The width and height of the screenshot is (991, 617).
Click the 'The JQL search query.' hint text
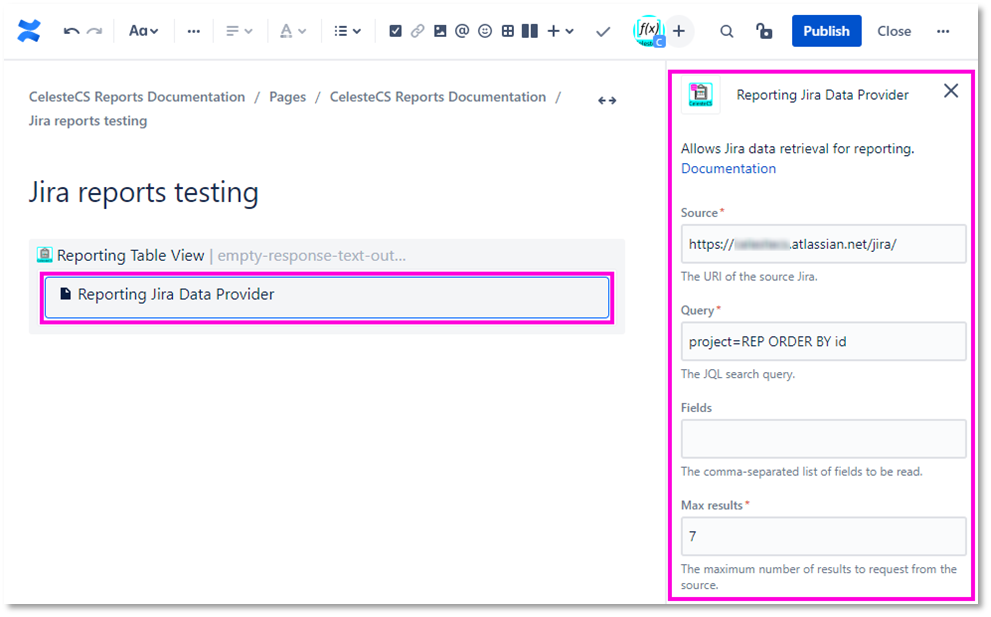click(738, 374)
